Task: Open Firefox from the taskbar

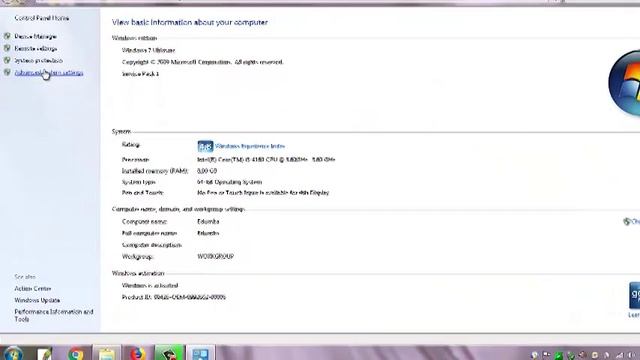Action: [138, 353]
